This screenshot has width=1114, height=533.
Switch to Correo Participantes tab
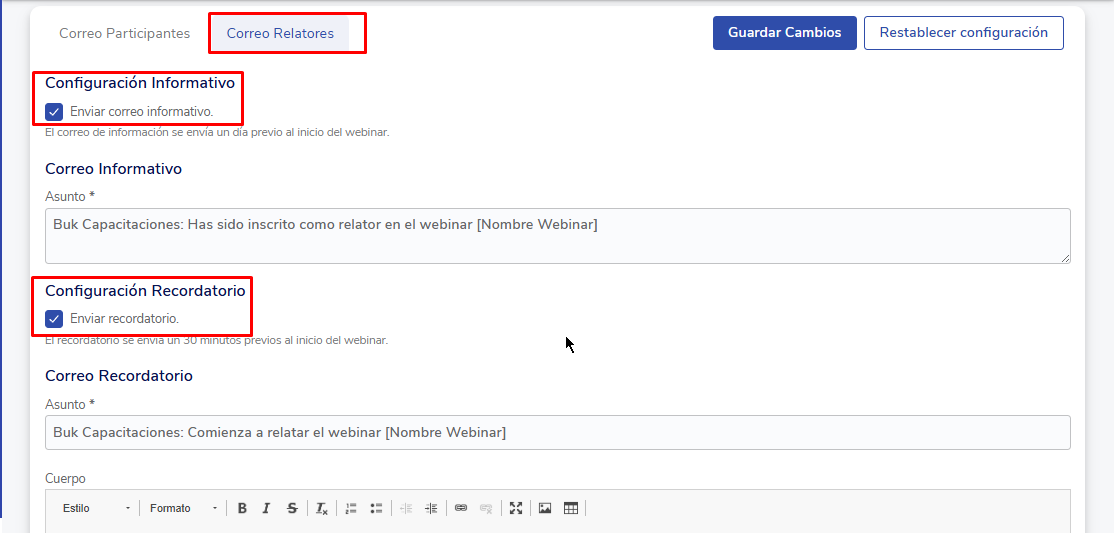[124, 33]
